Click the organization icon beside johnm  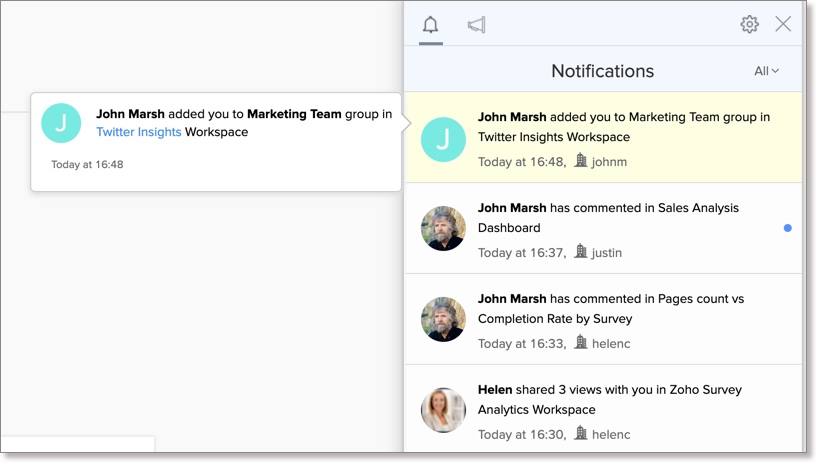point(581,161)
